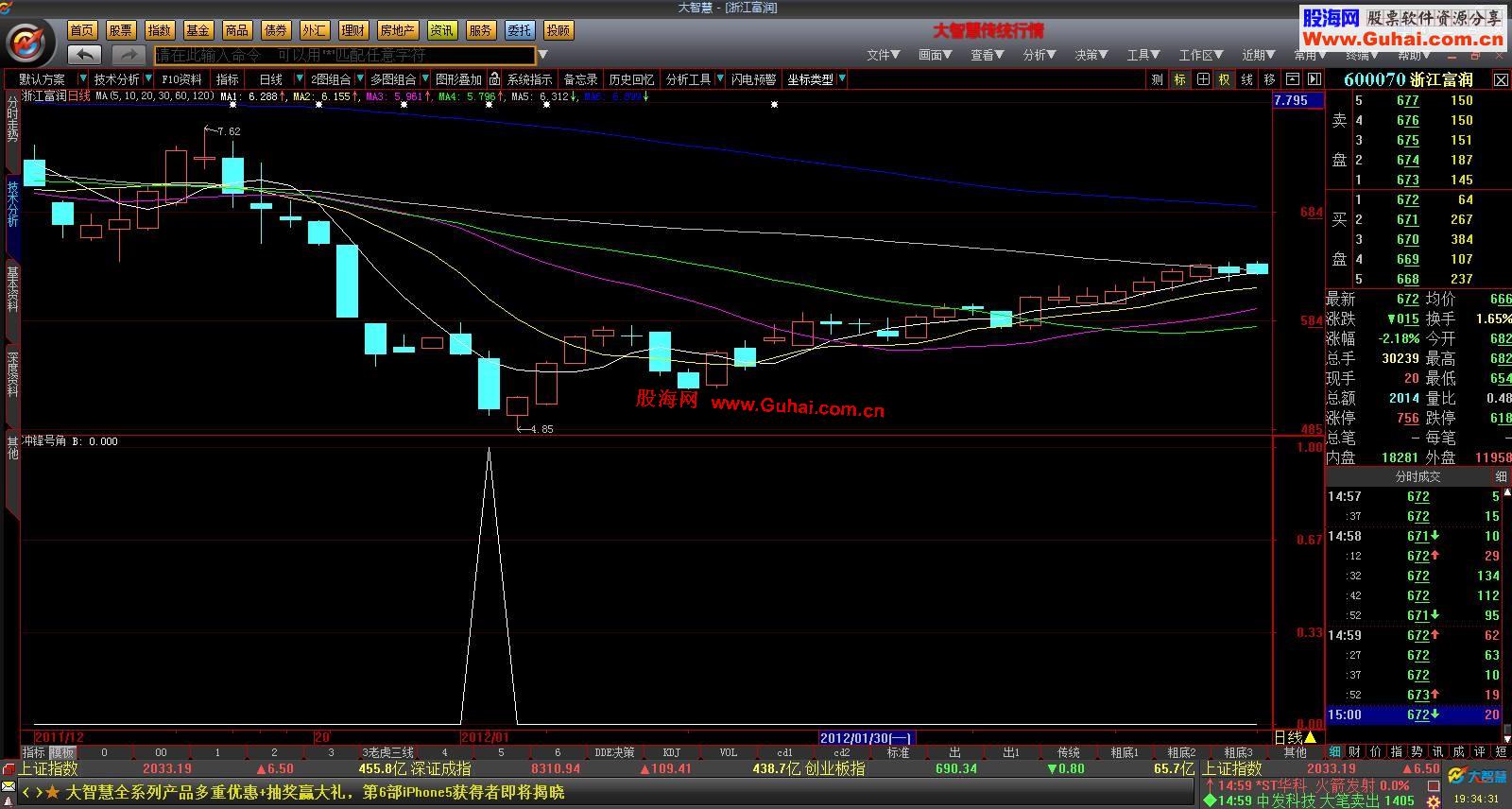Screen dimensions: 1512x809
Task: Open the 查看 menu
Action: 987,55
